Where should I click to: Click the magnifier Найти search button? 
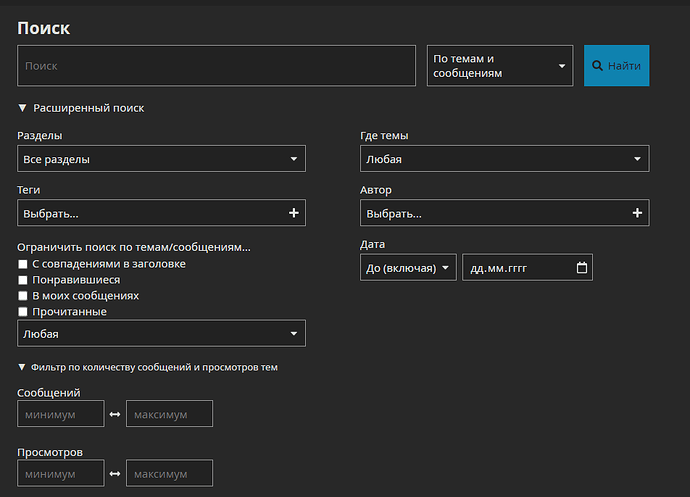click(616, 66)
